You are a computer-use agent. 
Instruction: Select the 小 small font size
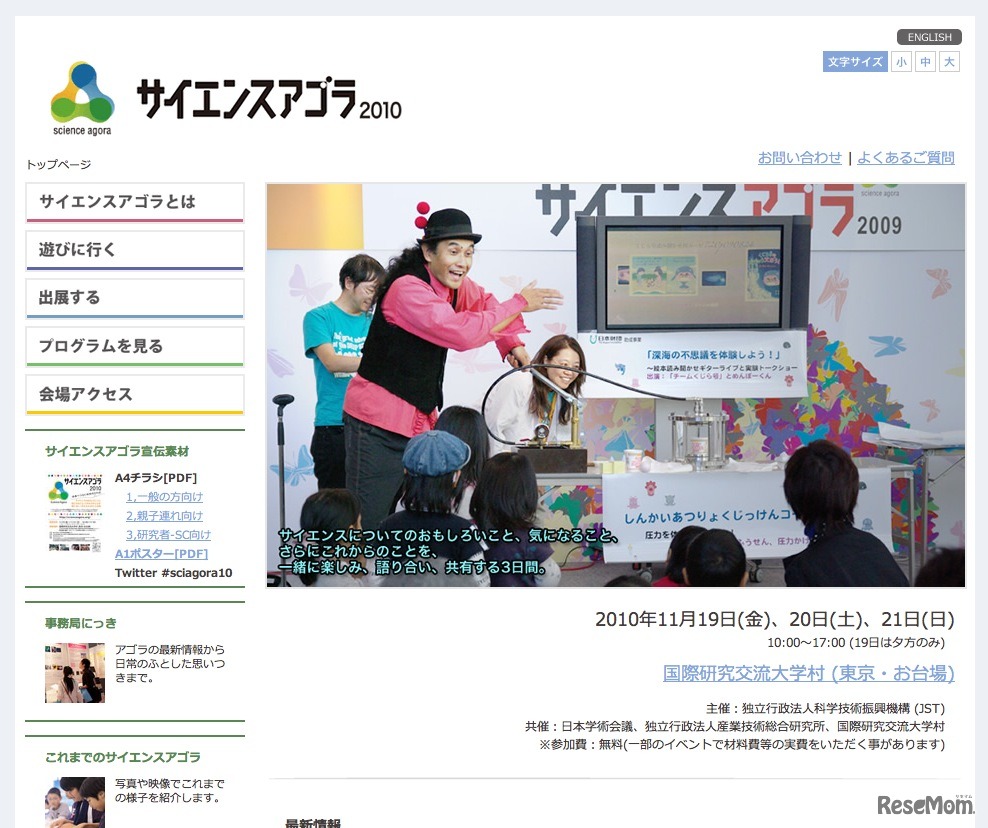pos(901,61)
